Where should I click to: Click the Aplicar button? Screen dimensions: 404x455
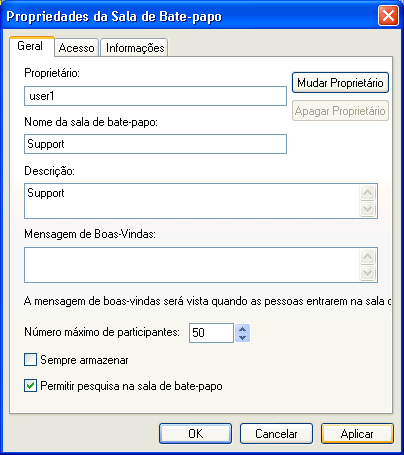[x=357, y=434]
